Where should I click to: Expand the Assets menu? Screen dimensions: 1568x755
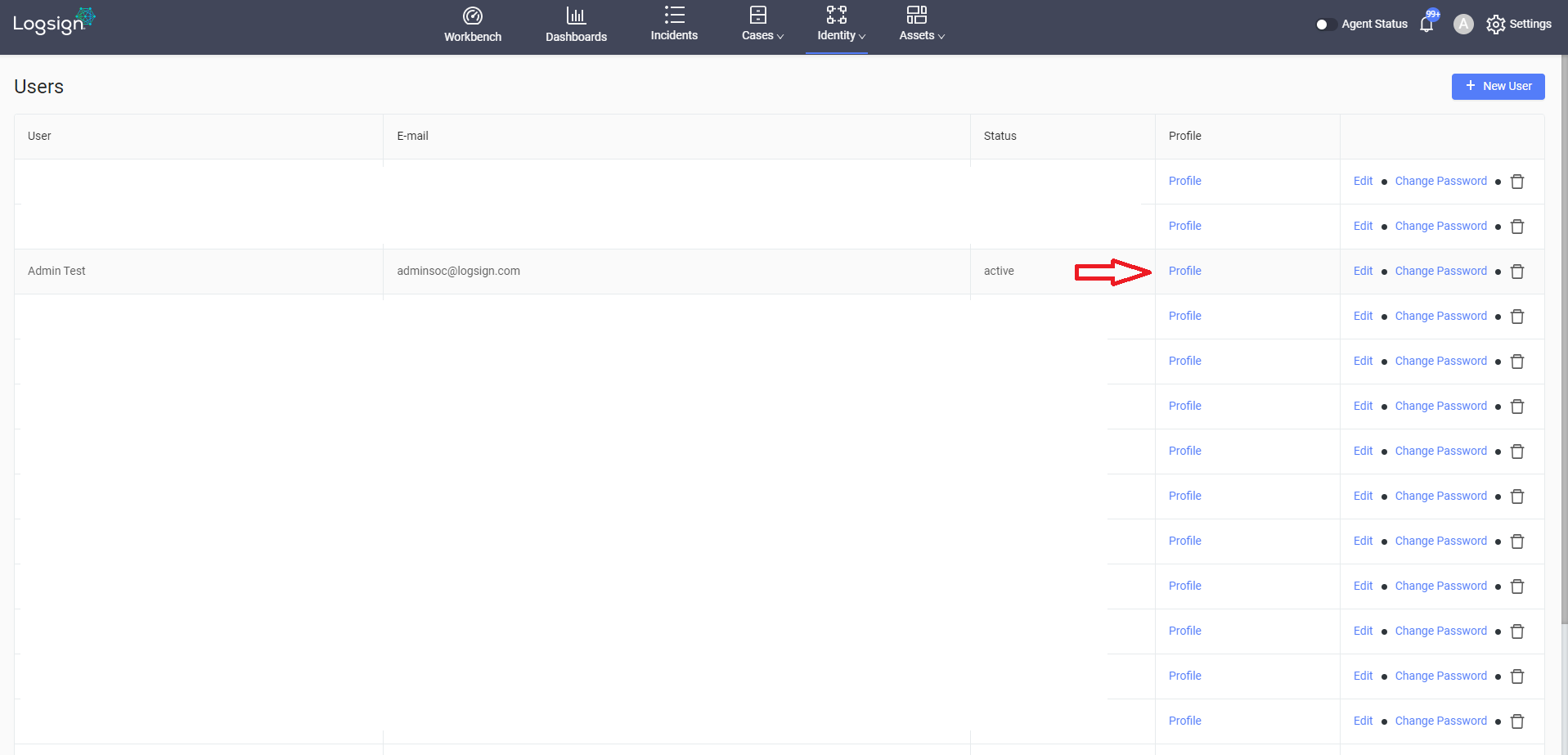921,25
